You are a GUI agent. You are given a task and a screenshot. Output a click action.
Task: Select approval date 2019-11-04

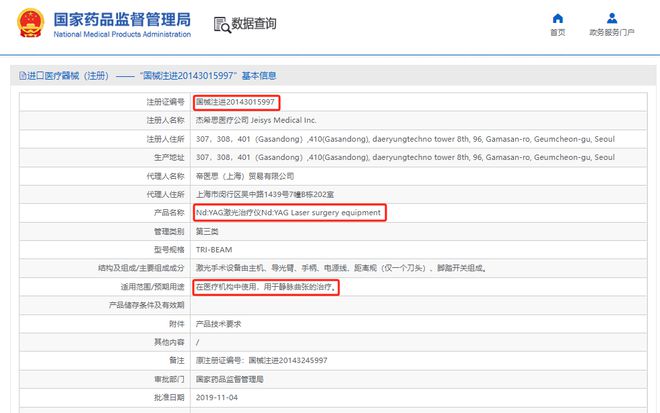pos(217,397)
